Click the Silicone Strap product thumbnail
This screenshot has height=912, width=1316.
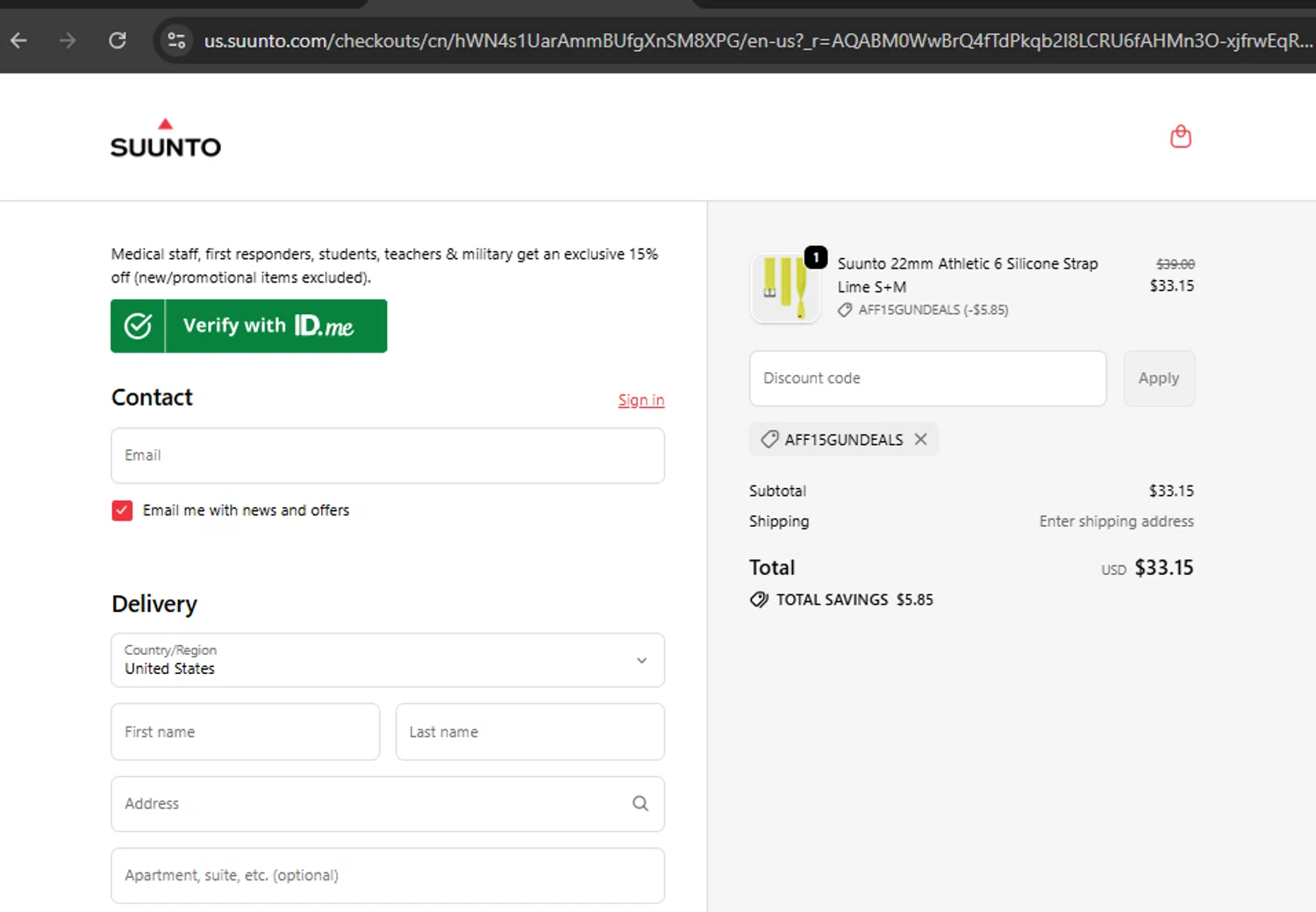[785, 288]
